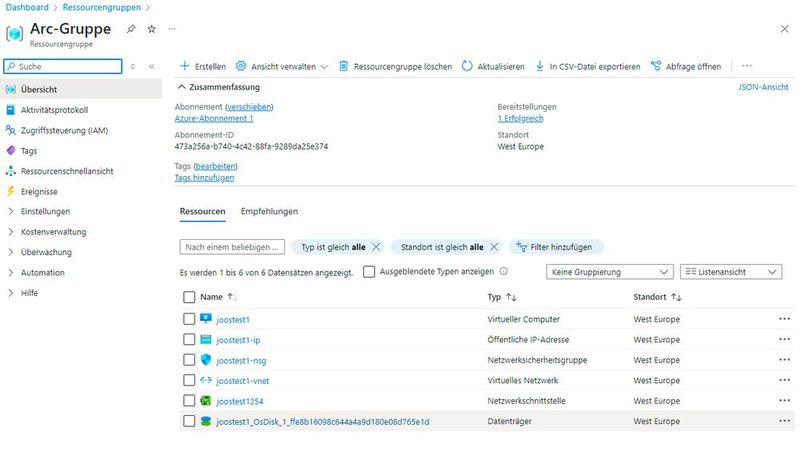Select the checkbox for joostest1-ip row
Image resolution: width=800 pixels, height=456 pixels.
point(189,339)
